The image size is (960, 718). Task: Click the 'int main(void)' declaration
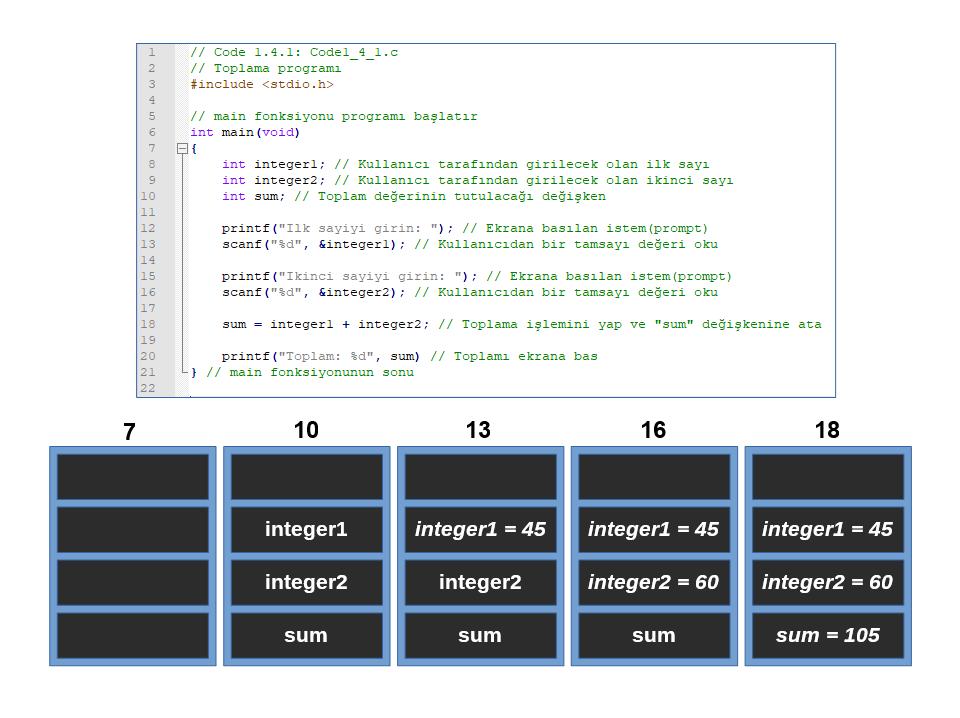[245, 132]
